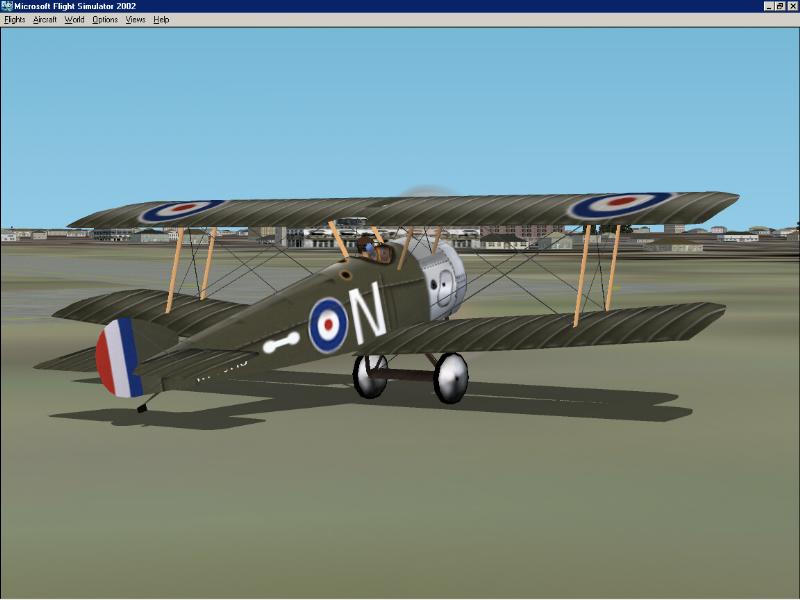Open the Options menu
The width and height of the screenshot is (800, 600).
point(105,20)
